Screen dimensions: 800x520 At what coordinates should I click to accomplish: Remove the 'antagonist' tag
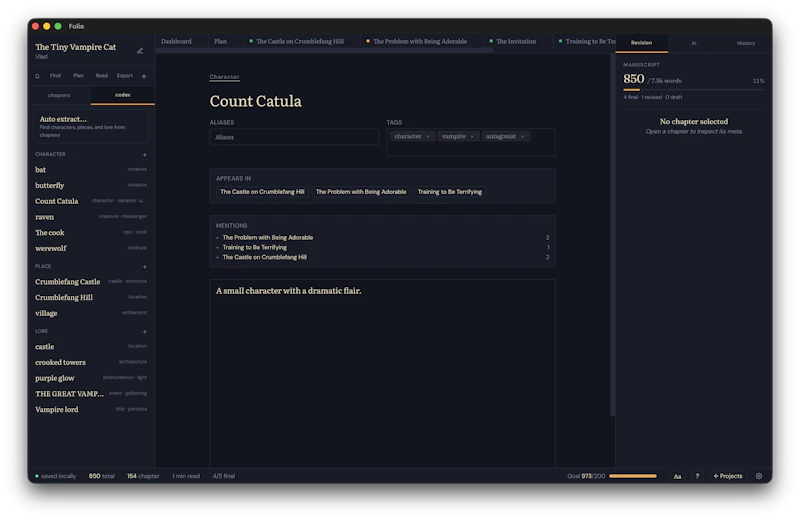pos(522,137)
